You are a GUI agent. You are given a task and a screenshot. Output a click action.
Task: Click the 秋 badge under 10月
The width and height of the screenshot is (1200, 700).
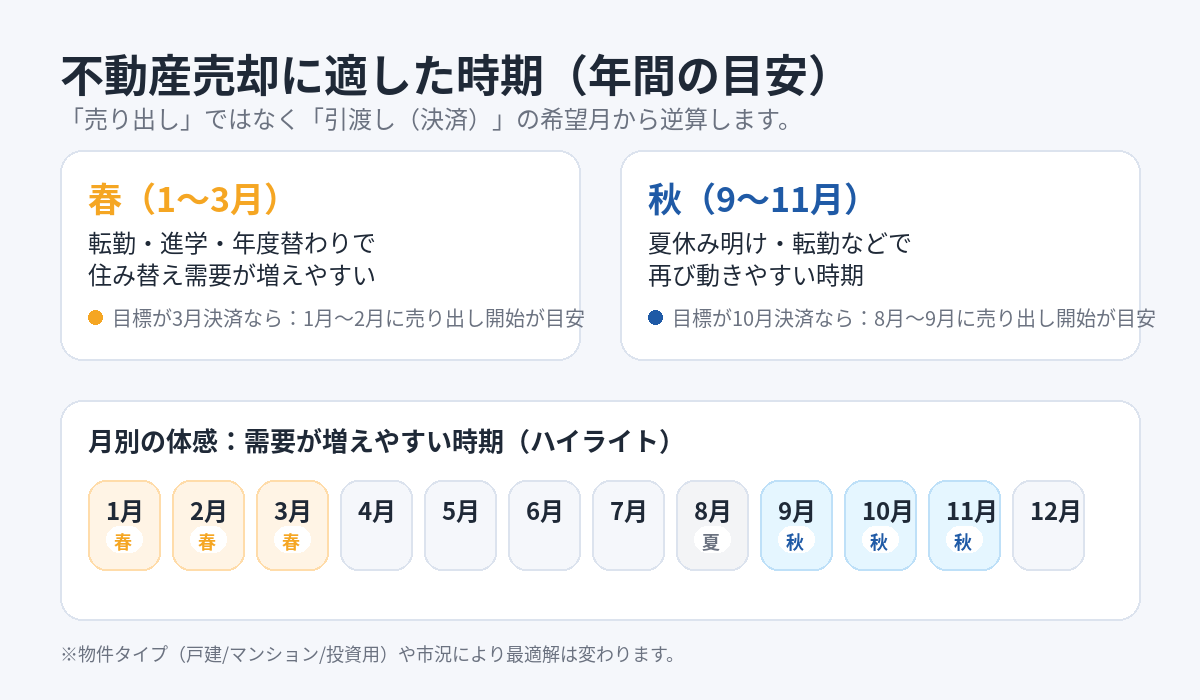[879, 542]
